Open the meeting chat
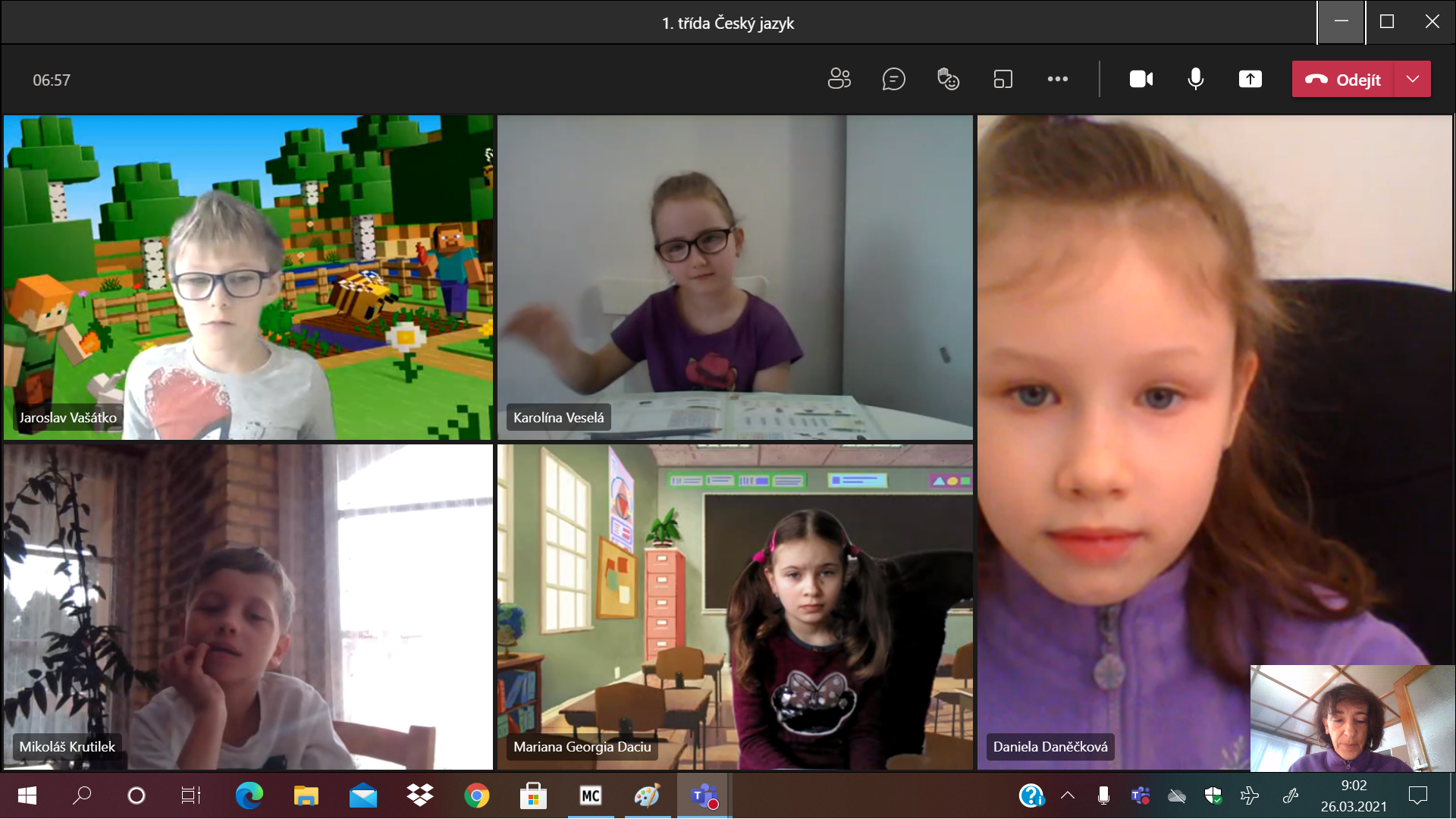 pos(893,79)
